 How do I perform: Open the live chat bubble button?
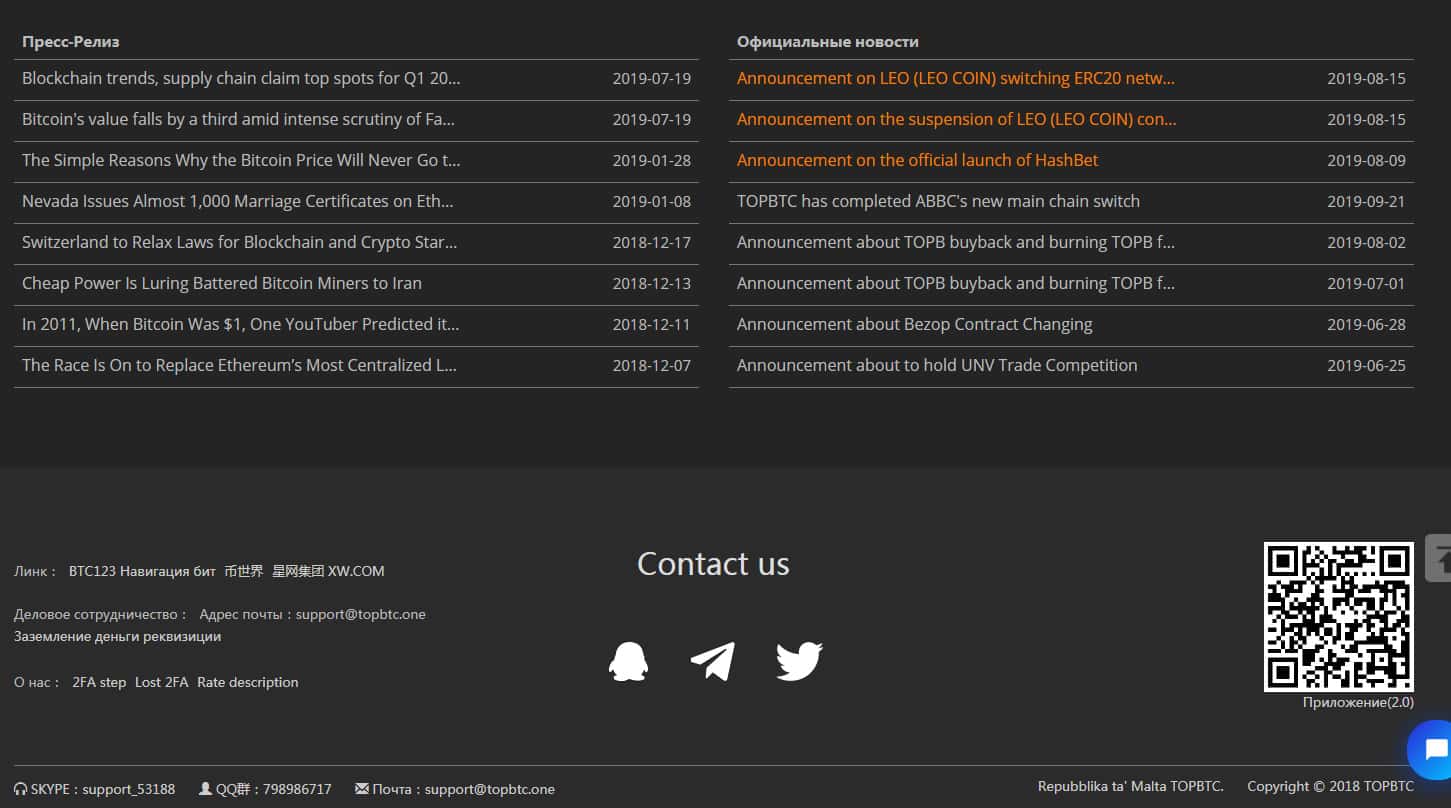[x=1434, y=749]
